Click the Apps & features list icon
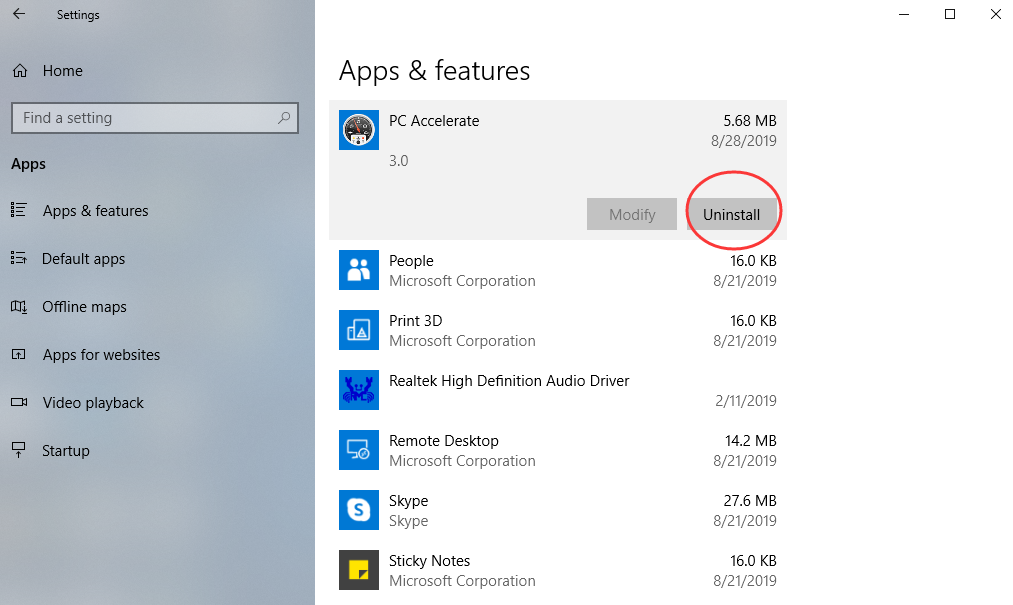 coord(19,210)
